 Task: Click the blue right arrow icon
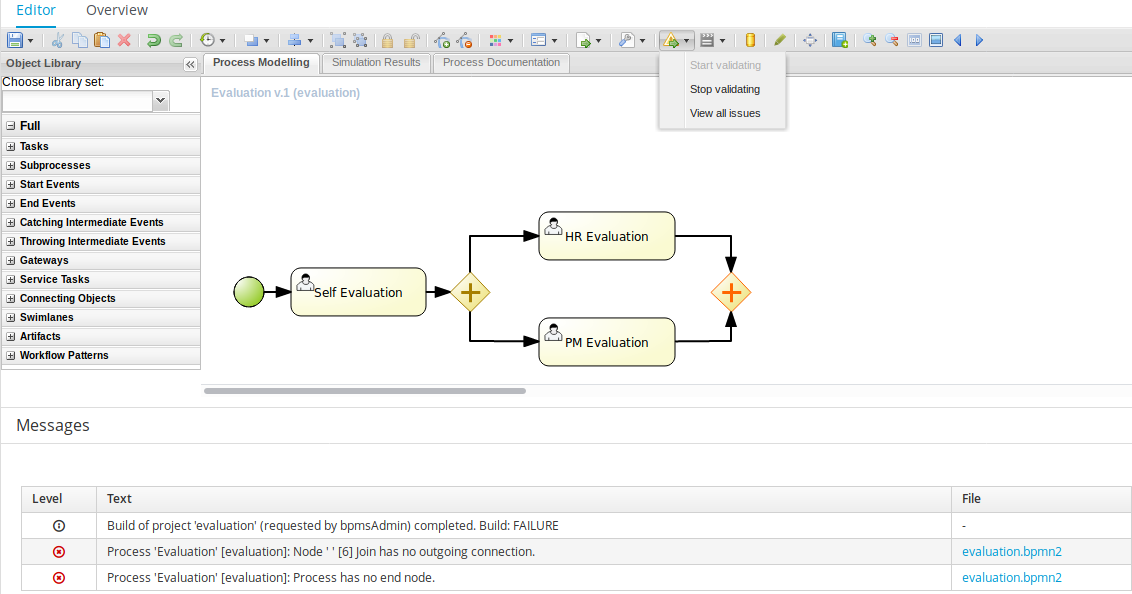(980, 40)
